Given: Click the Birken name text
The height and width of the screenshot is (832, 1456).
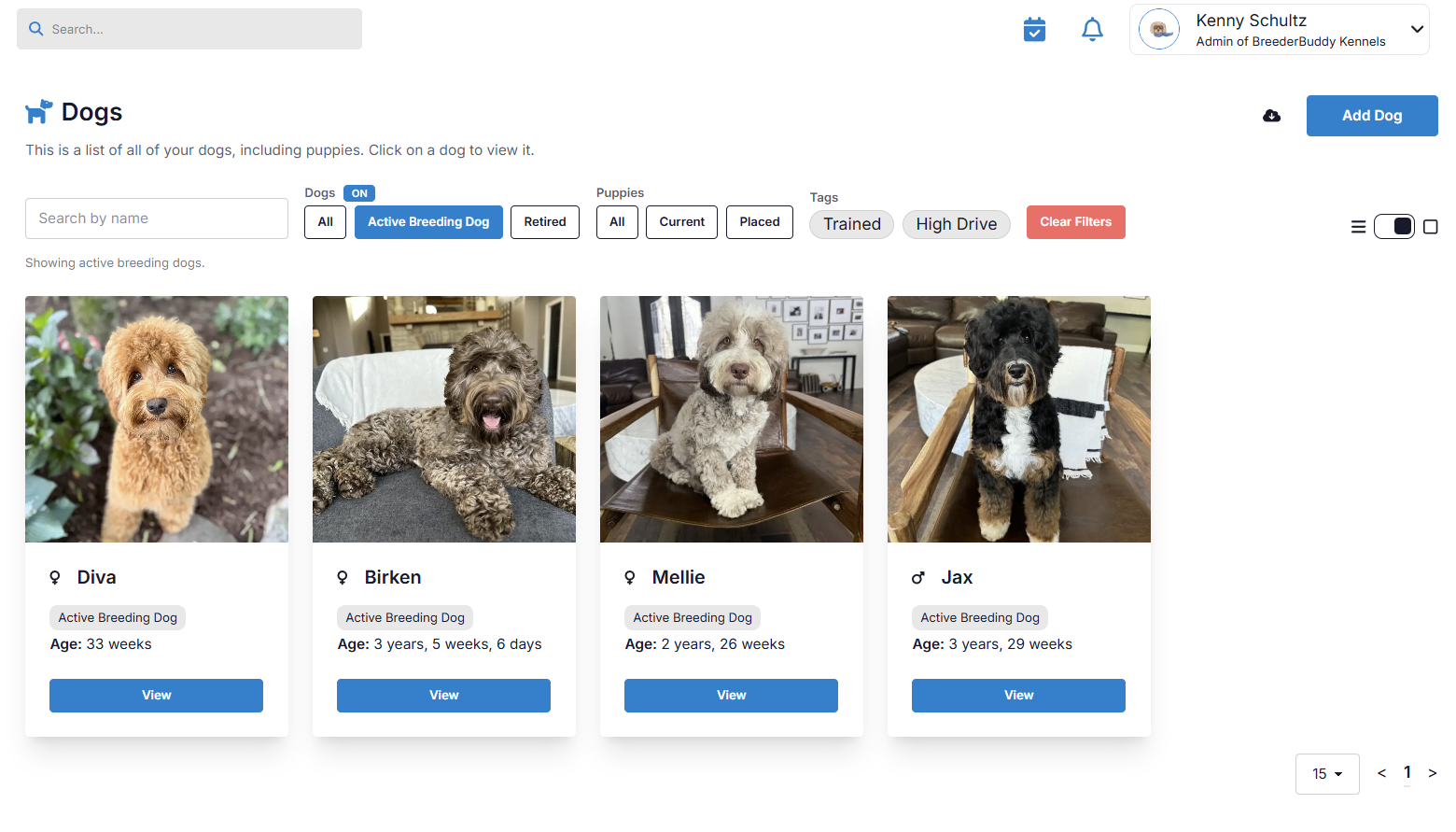Looking at the screenshot, I should coord(393,577).
